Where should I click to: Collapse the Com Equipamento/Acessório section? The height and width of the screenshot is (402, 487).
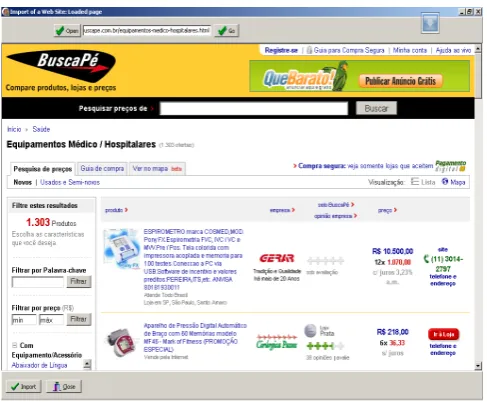coord(14,345)
